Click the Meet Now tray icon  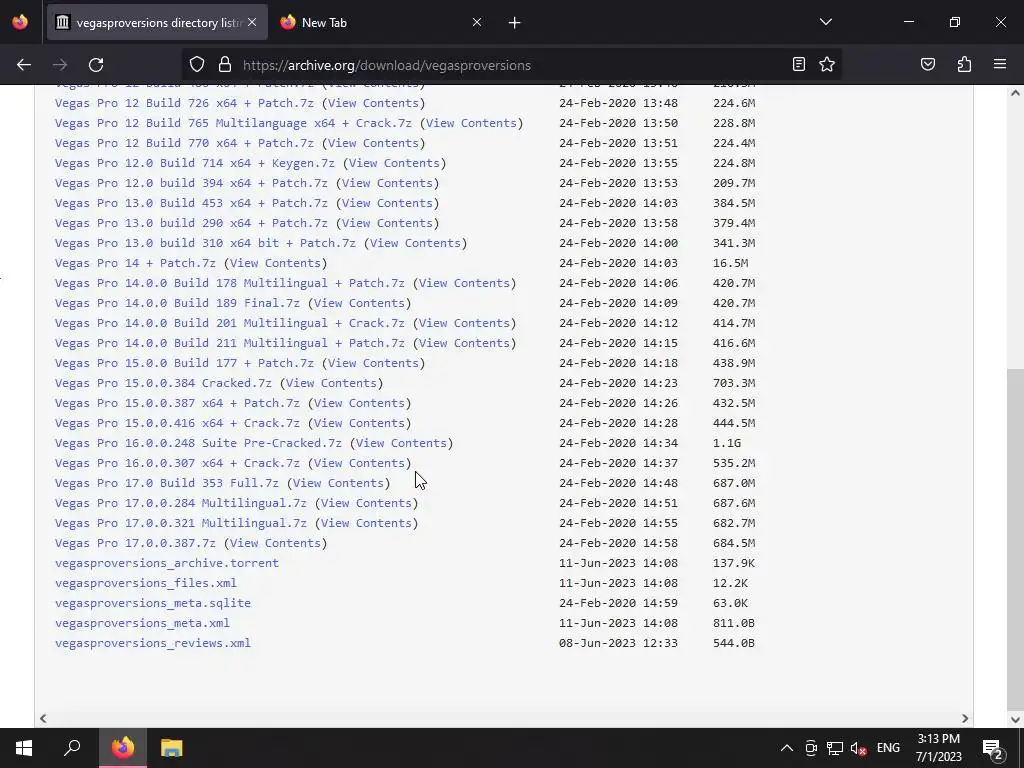click(811, 748)
